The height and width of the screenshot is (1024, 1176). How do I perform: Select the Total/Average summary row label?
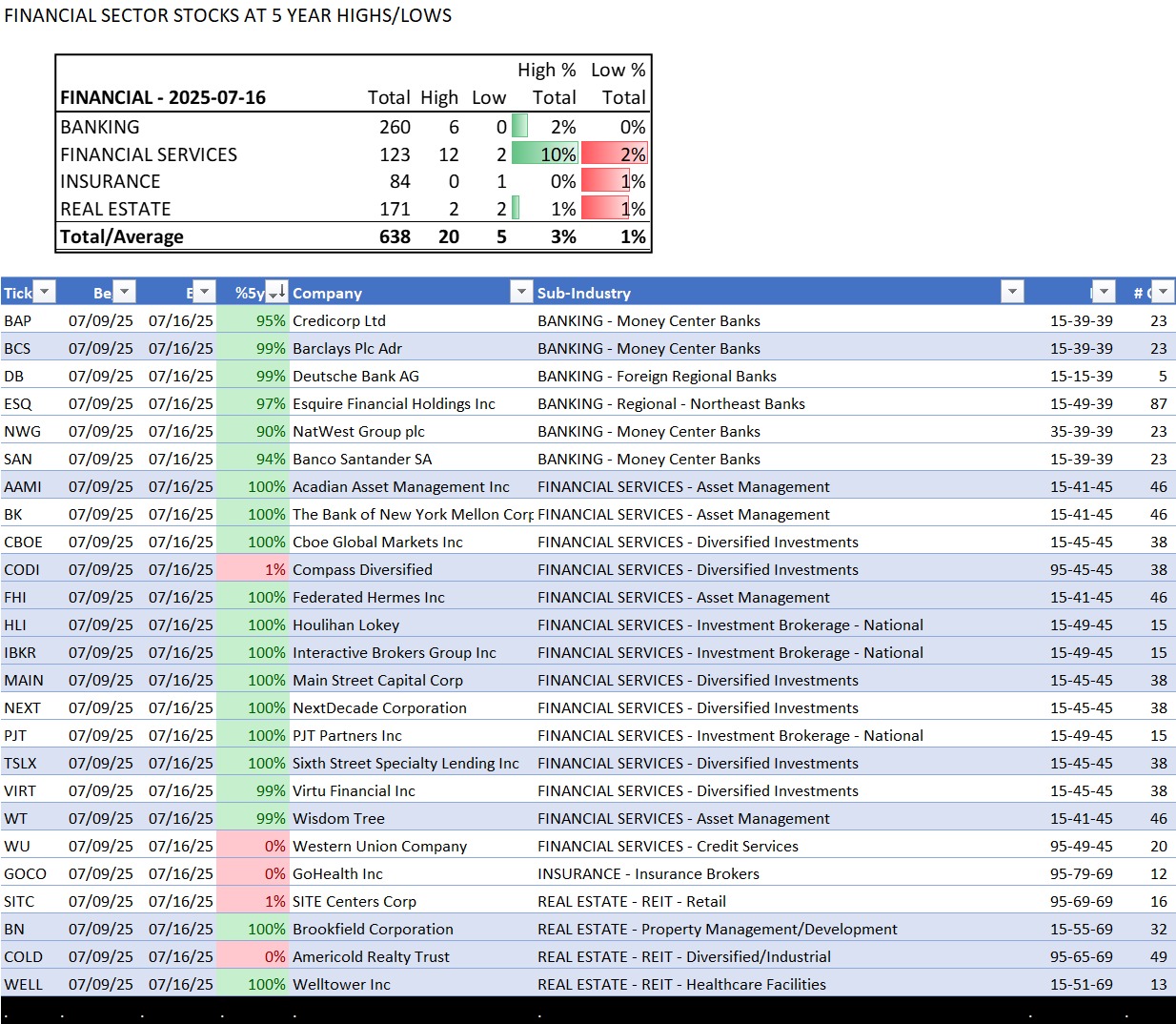click(x=122, y=236)
